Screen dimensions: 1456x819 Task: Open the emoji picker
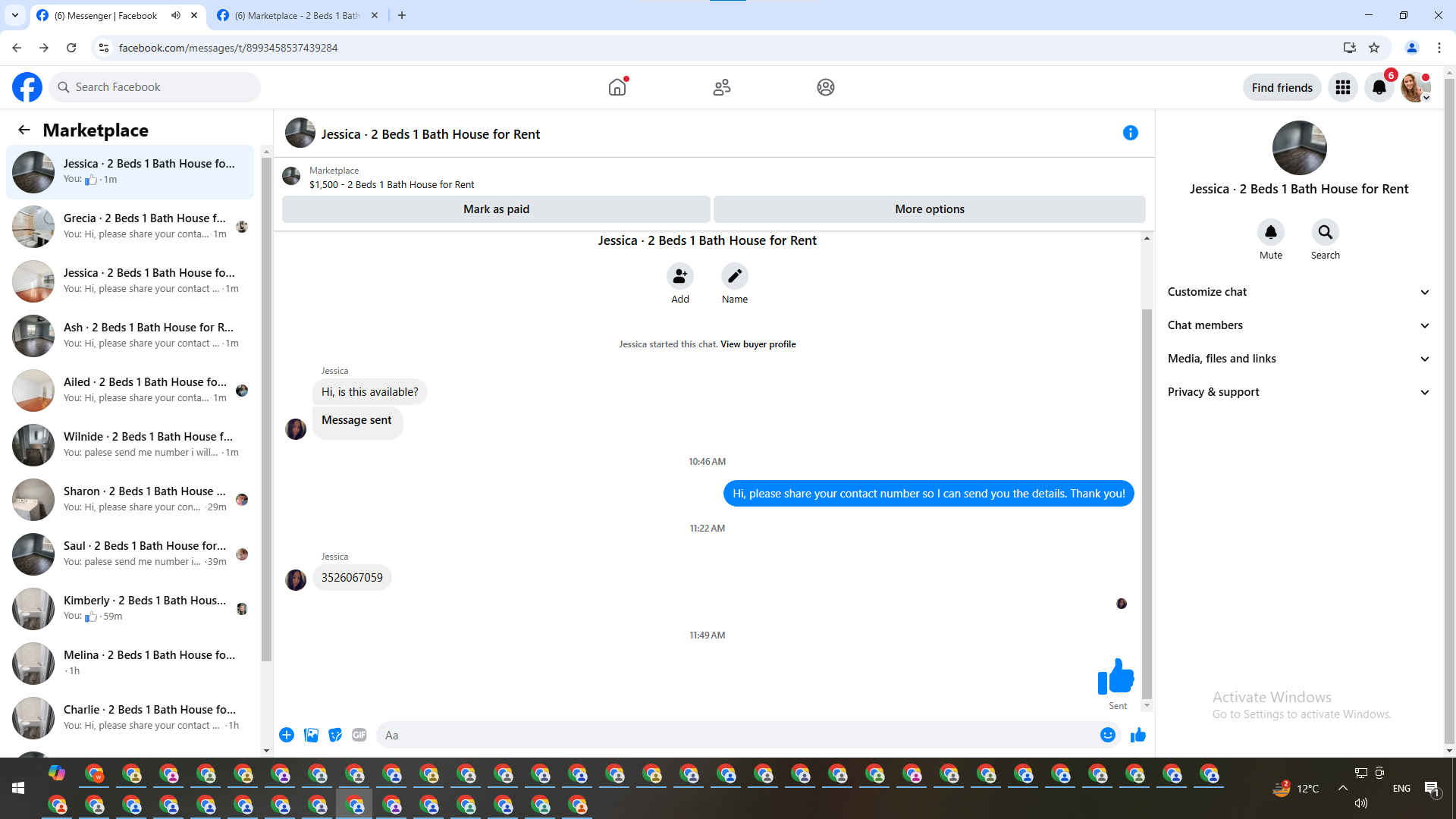tap(1108, 735)
